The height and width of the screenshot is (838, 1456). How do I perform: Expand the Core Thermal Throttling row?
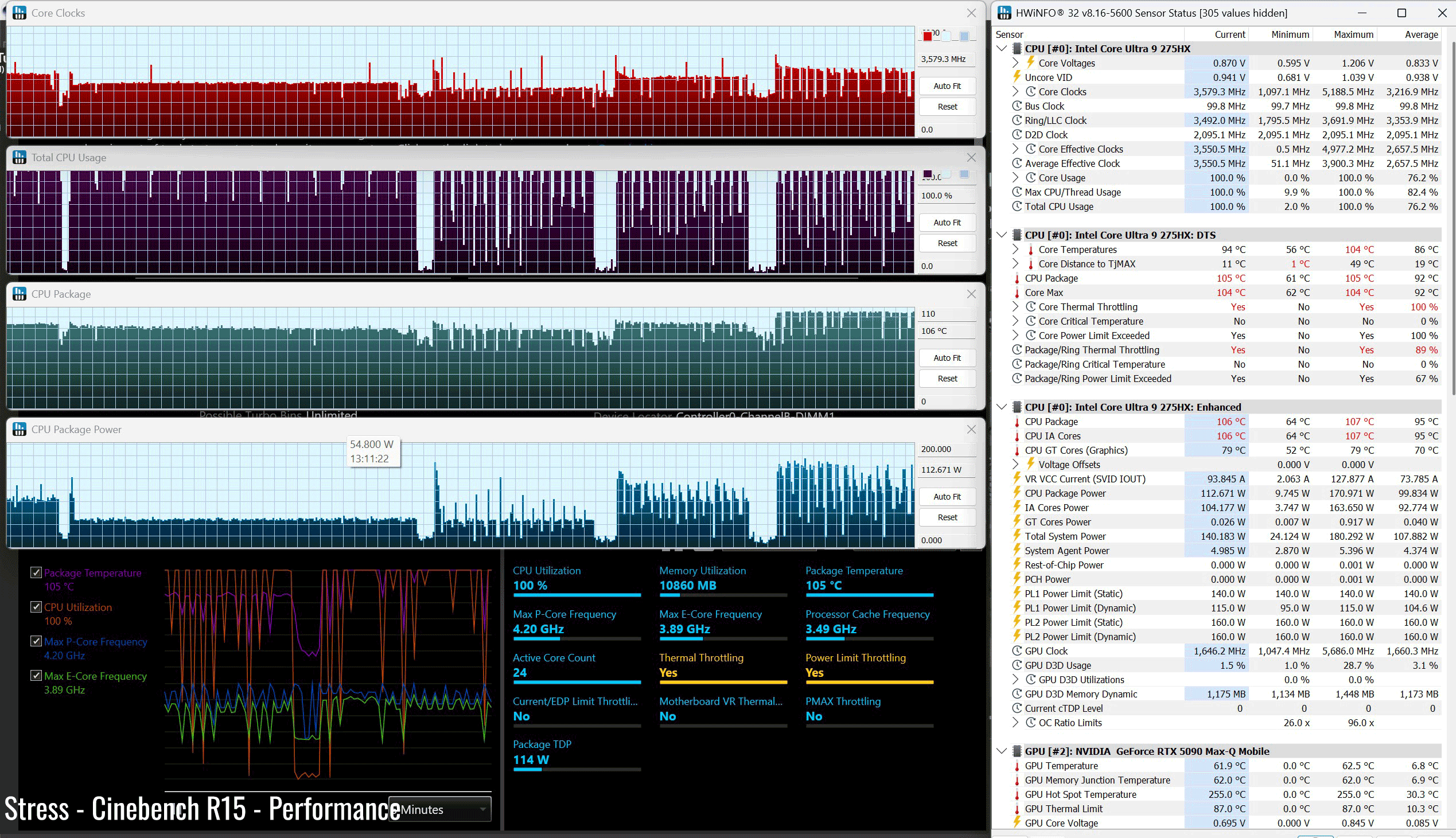pos(1017,307)
